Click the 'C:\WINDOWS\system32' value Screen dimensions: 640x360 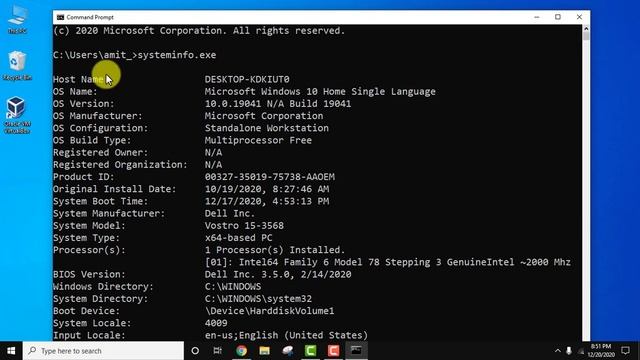click(x=258, y=299)
